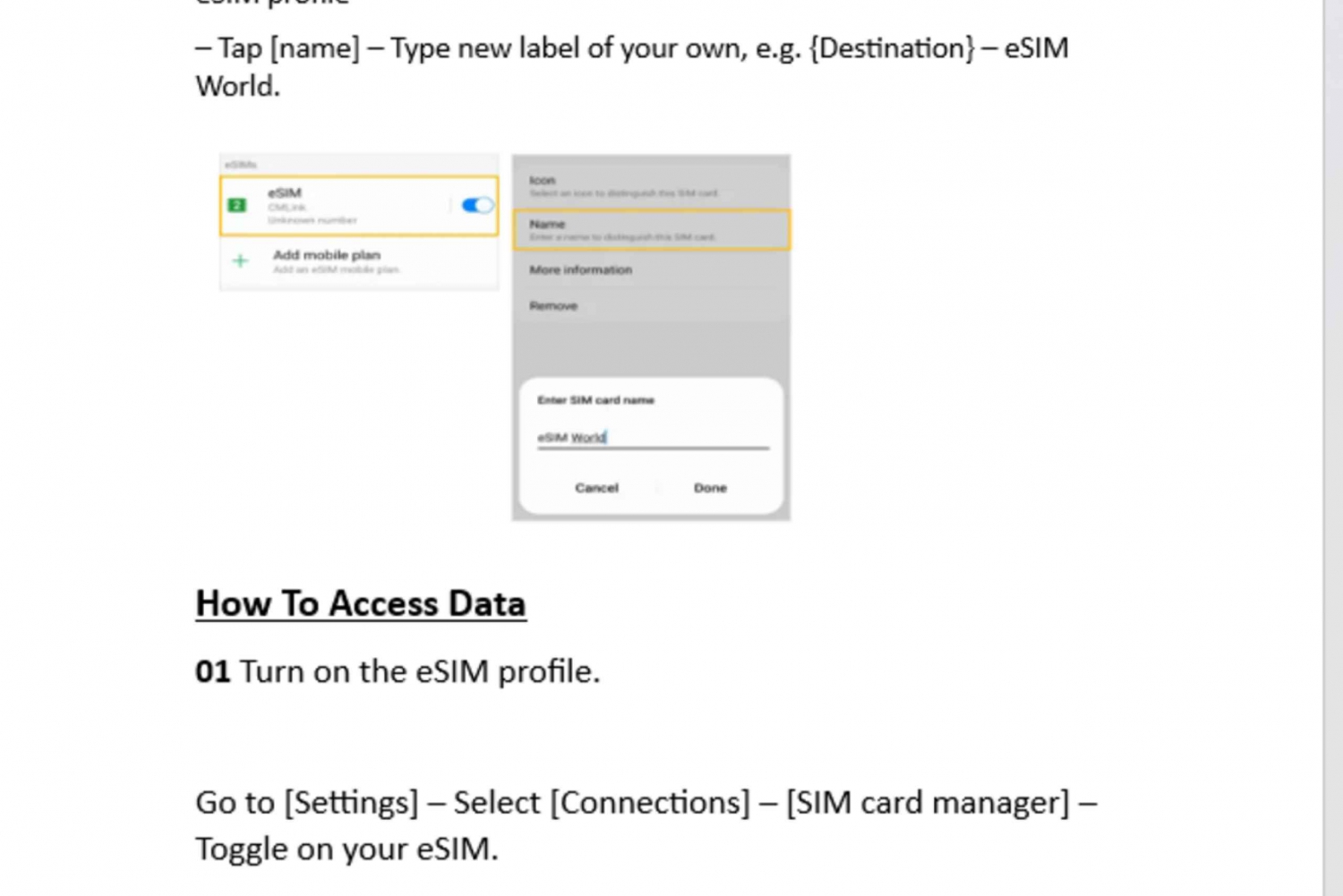This screenshot has width=1343, height=896.
Task: Click Cancel in the Enter SIM card name dialog
Action: (x=596, y=488)
